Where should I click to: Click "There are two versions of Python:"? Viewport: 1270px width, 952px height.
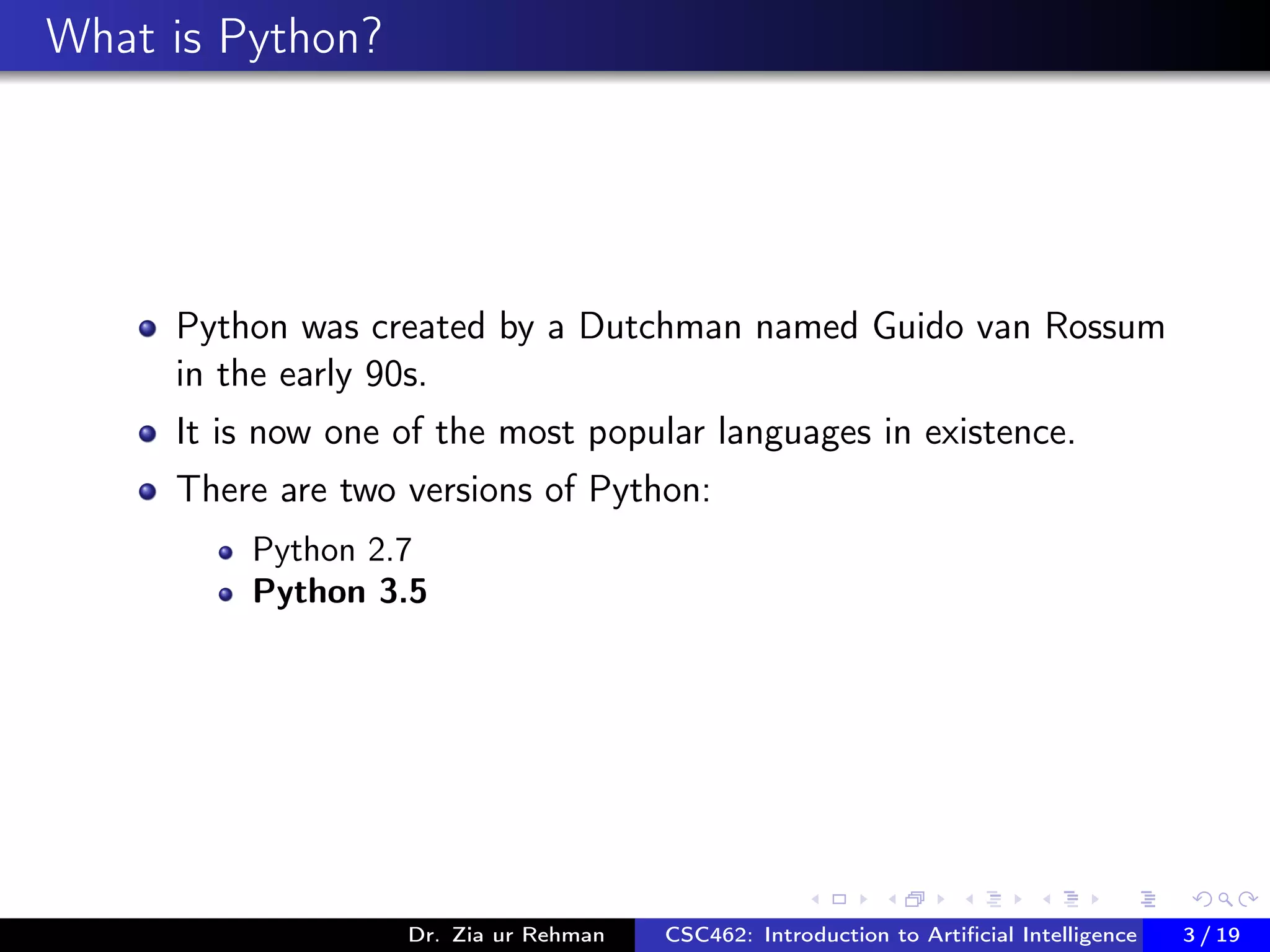(443, 490)
